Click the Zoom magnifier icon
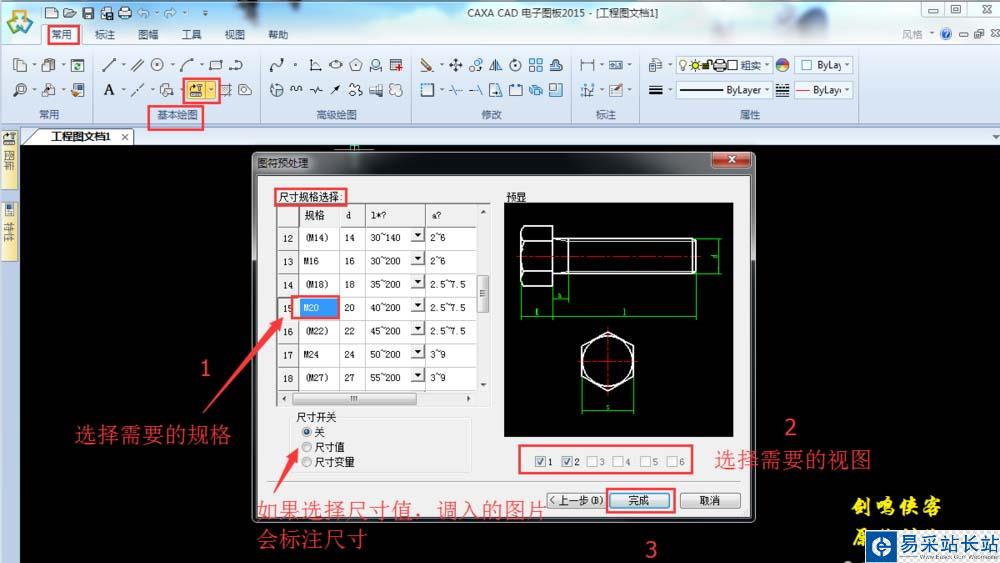 [x=20, y=90]
